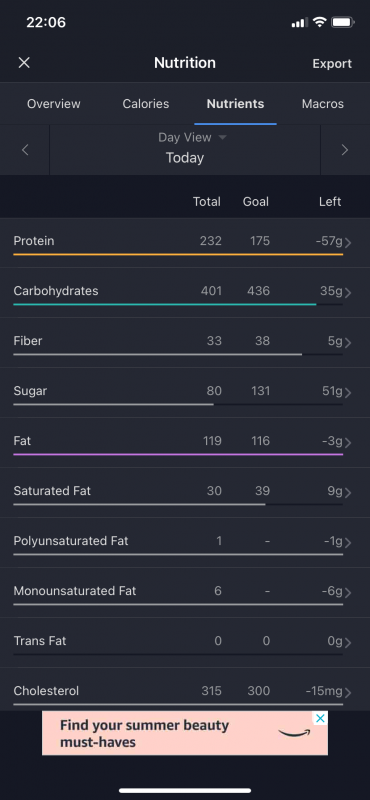
Task: Expand the Trans Fat row
Action: (x=185, y=643)
